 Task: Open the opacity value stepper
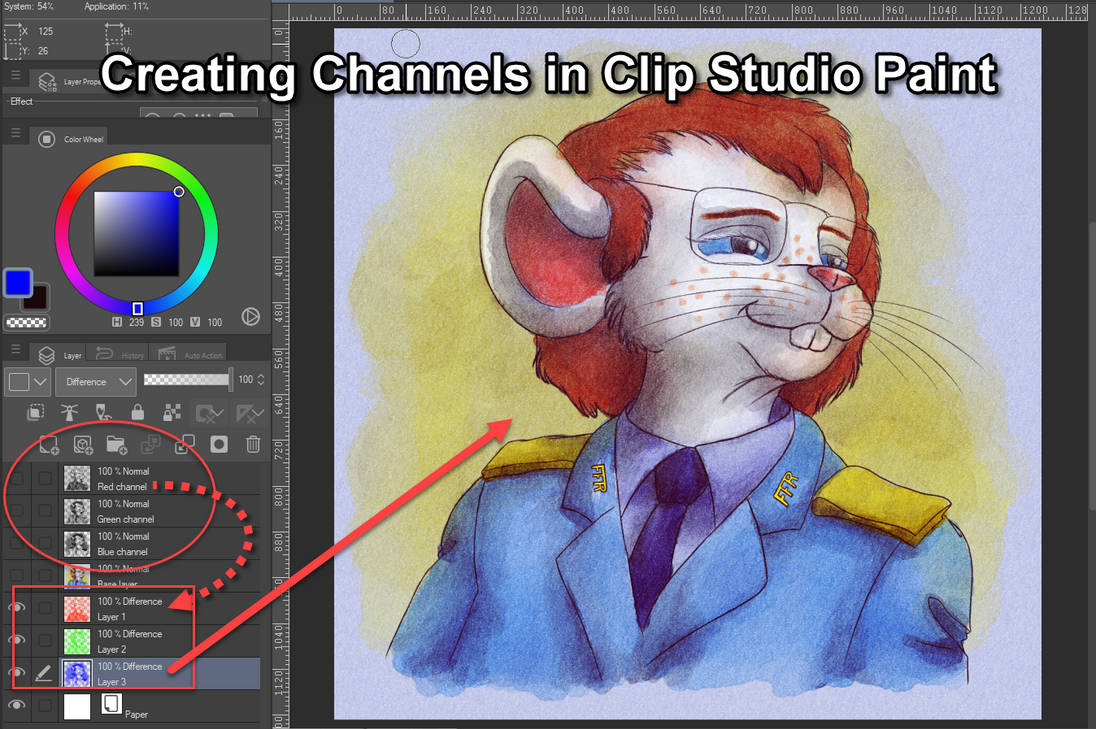click(x=259, y=379)
